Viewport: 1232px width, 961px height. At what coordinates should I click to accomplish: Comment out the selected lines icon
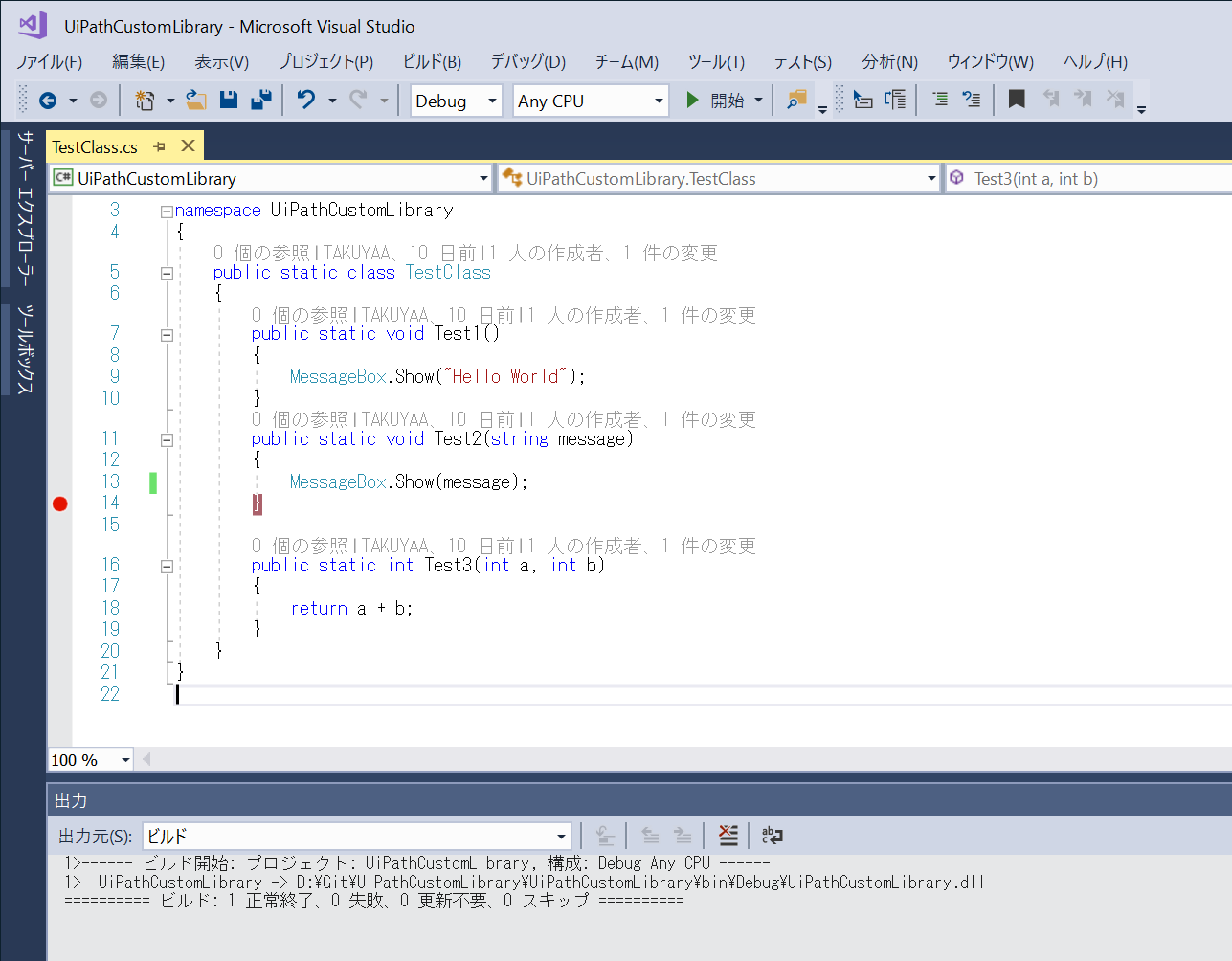coord(941,100)
